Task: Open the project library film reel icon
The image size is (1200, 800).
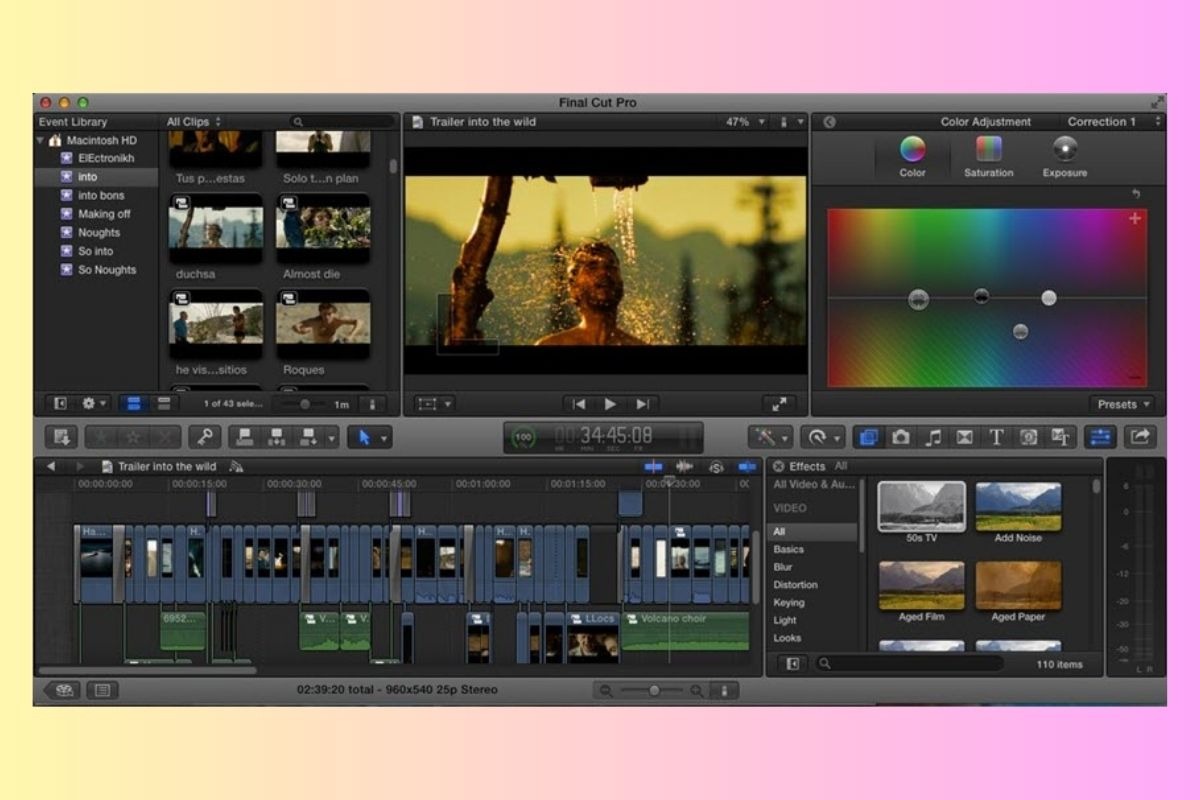Action: pyautogui.click(x=62, y=690)
